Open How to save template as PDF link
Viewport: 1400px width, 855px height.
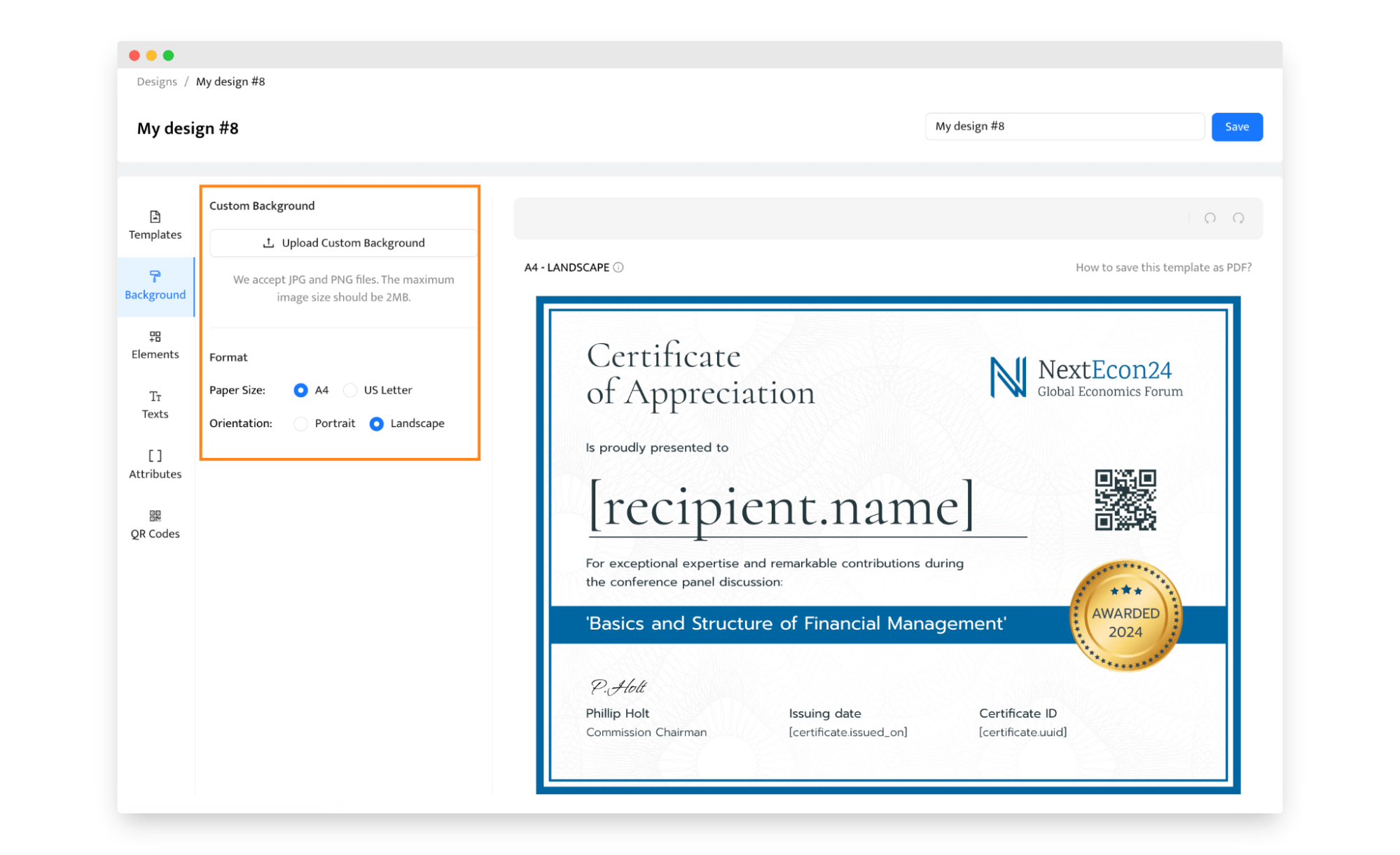1163,267
